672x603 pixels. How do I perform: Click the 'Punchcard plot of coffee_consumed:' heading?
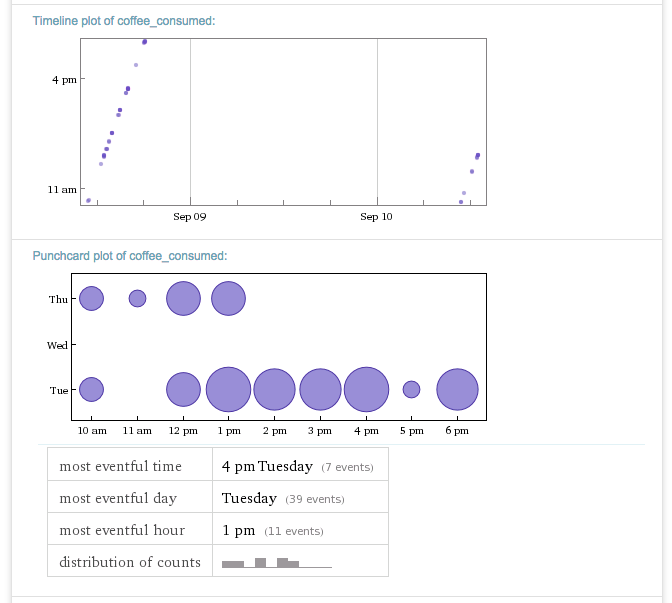tap(130, 256)
